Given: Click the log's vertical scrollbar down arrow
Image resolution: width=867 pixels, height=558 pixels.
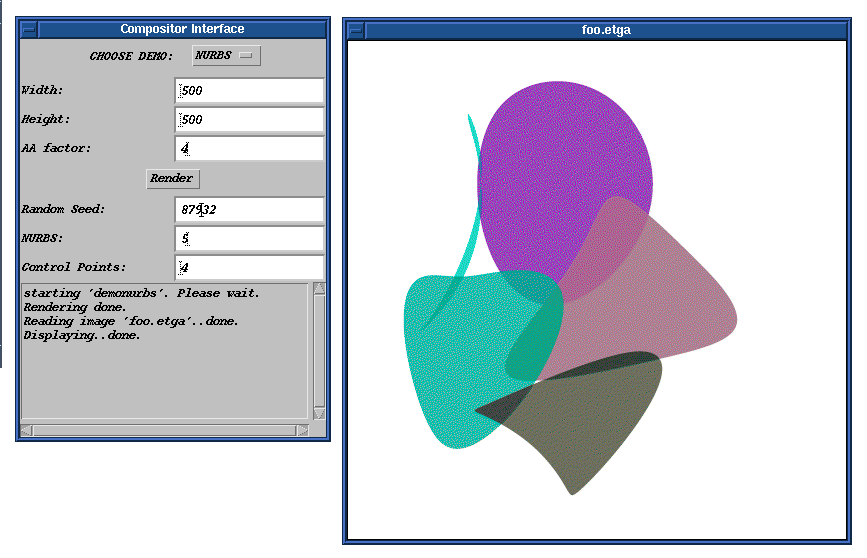Looking at the screenshot, I should click(319, 413).
